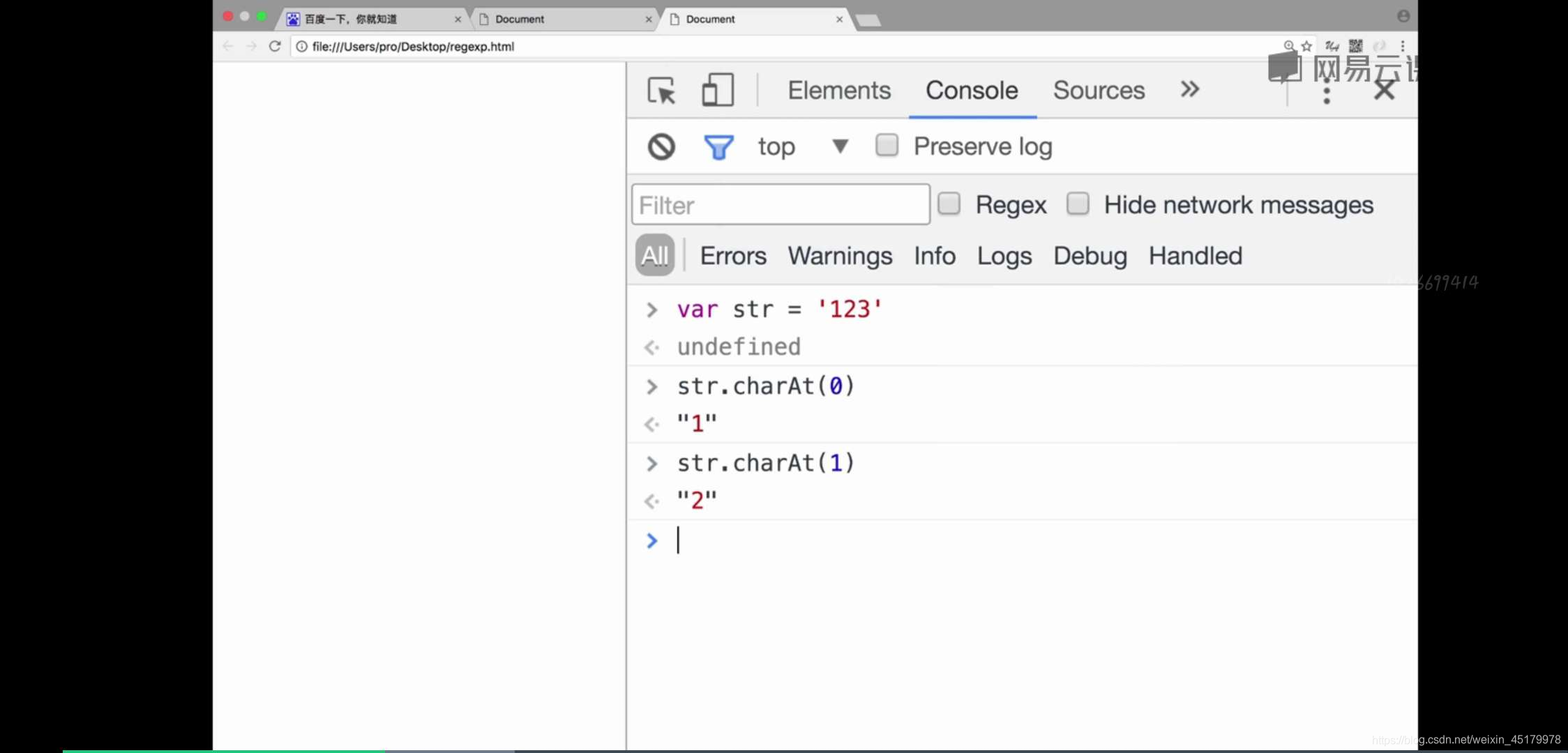Filter console by Info
The width and height of the screenshot is (1568, 753).
[935, 256]
